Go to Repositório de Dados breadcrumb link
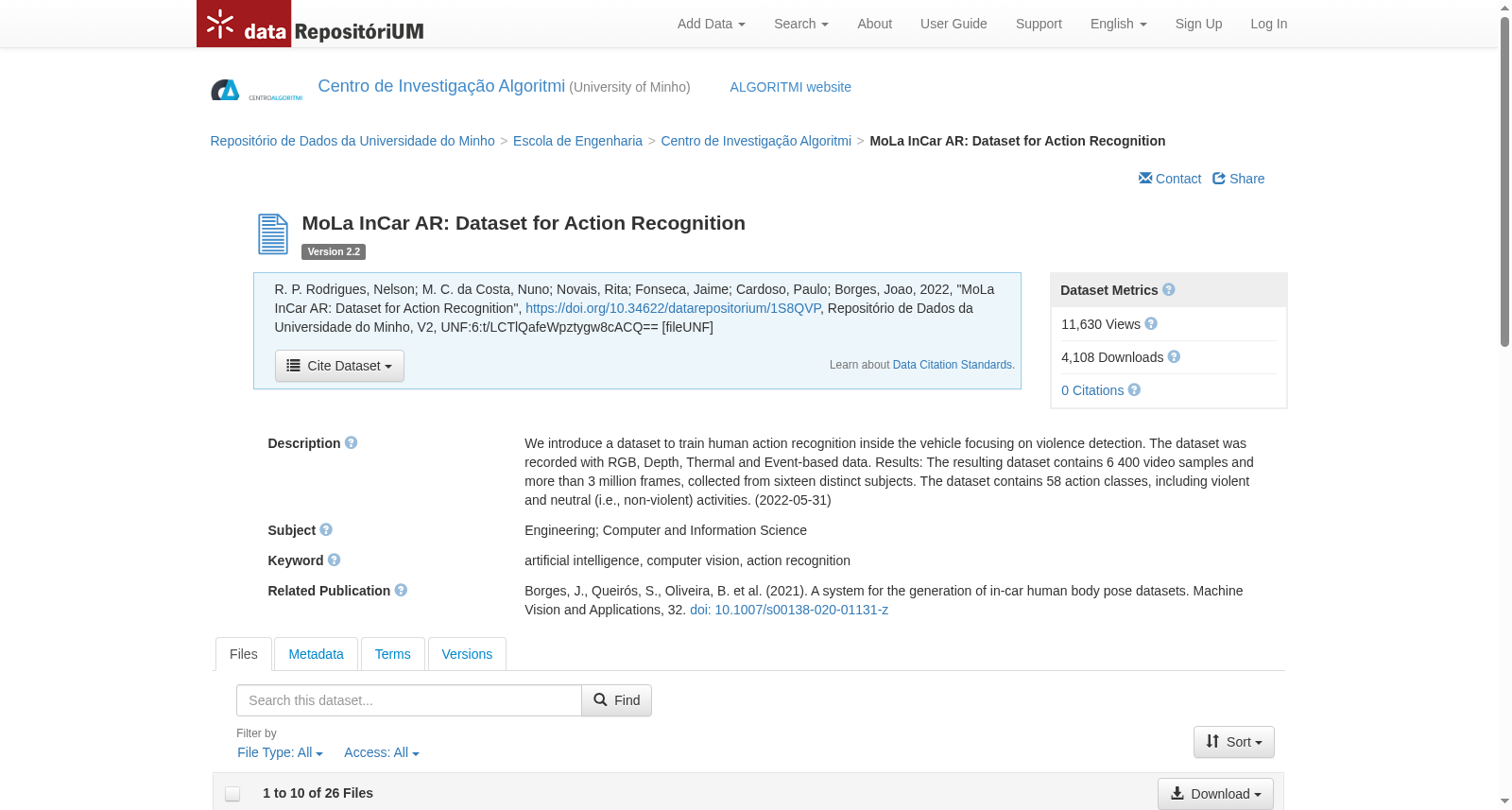The image size is (1512, 810). click(352, 141)
